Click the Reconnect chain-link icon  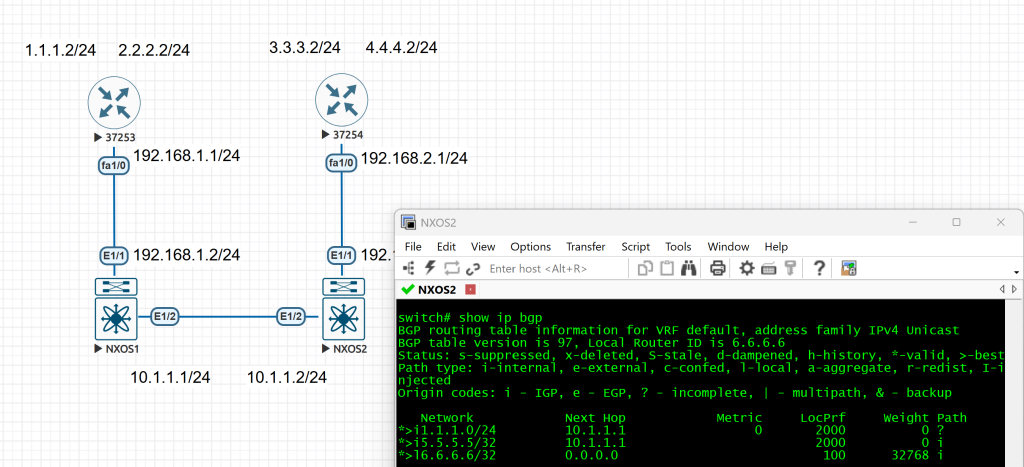[x=473, y=268]
